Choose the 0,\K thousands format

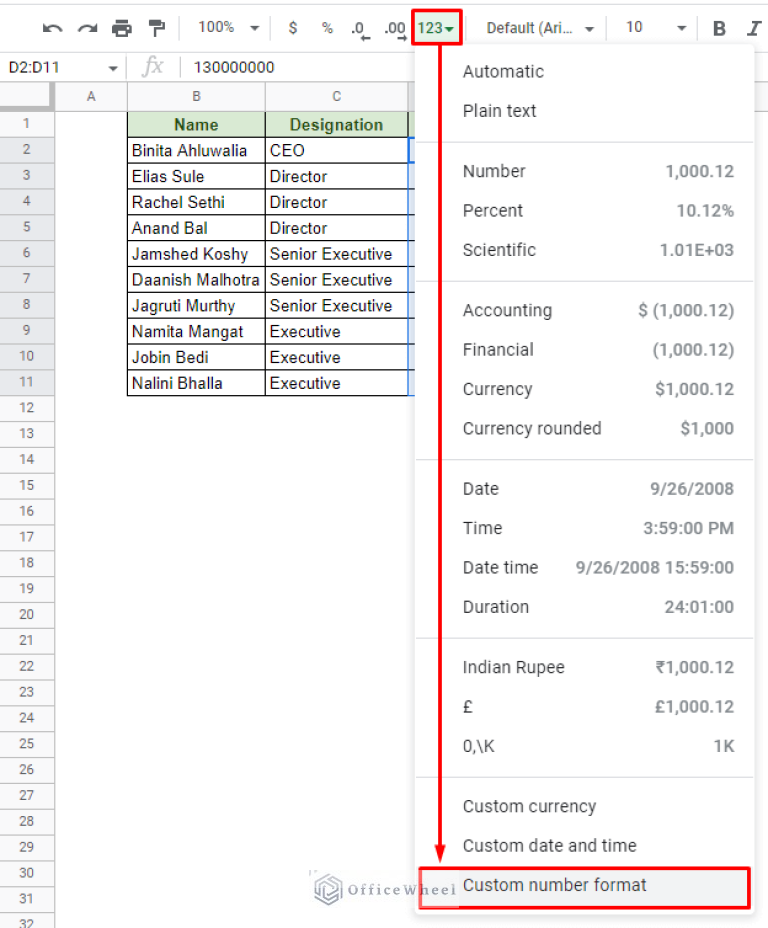click(585, 746)
